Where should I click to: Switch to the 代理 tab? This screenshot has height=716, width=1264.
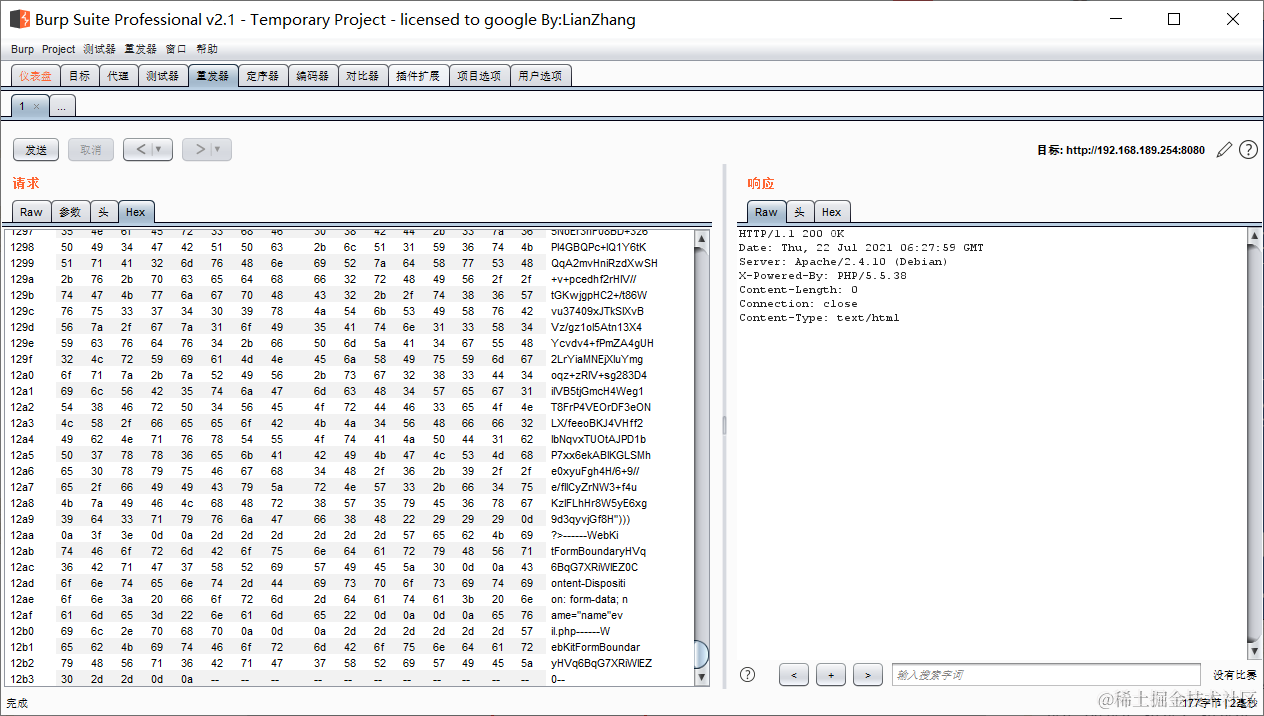coord(118,76)
